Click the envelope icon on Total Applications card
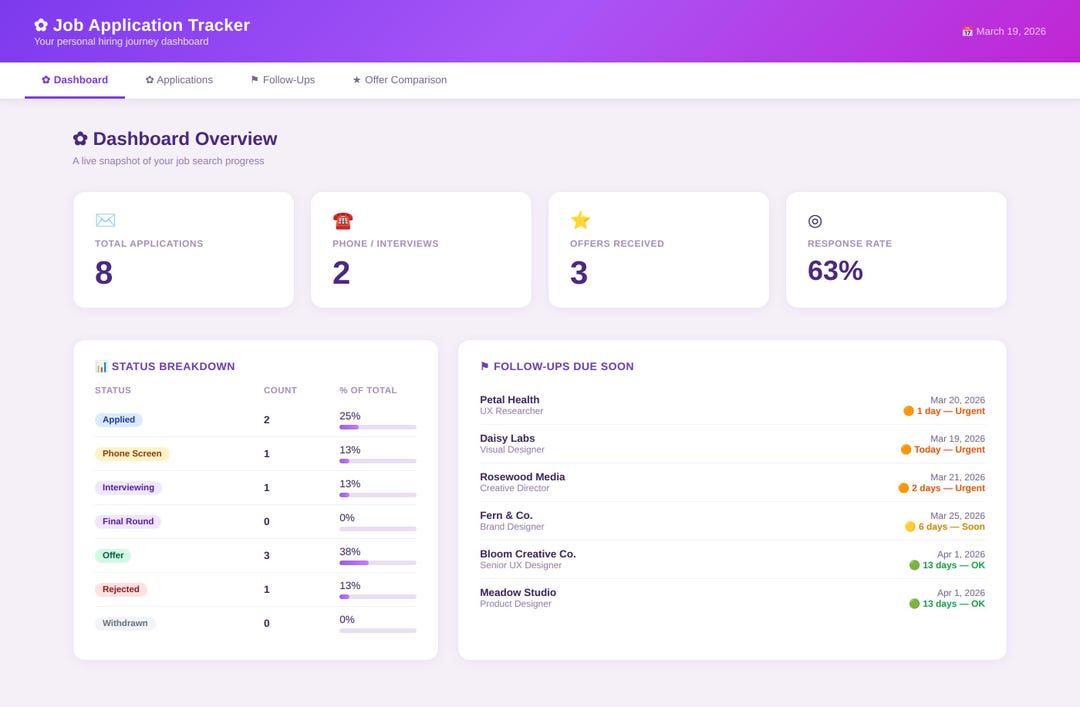Image resolution: width=1080 pixels, height=707 pixels. click(x=105, y=221)
